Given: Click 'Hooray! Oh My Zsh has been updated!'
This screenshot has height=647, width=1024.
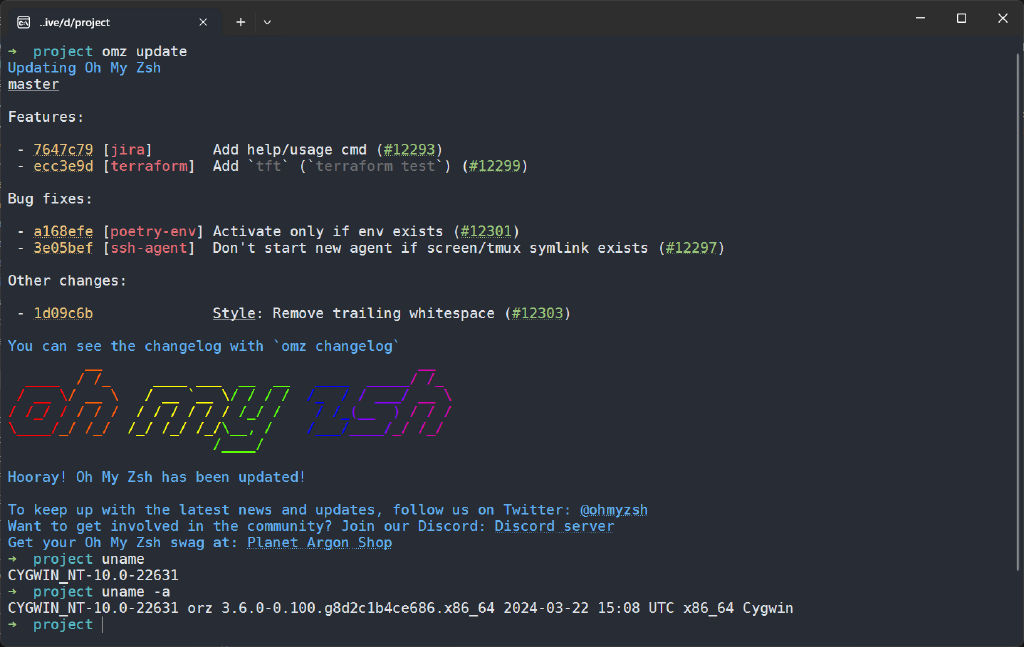Looking at the screenshot, I should pos(157,477).
